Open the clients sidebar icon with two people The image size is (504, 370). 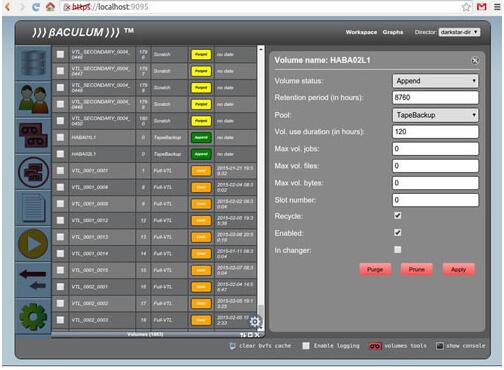pos(33,99)
